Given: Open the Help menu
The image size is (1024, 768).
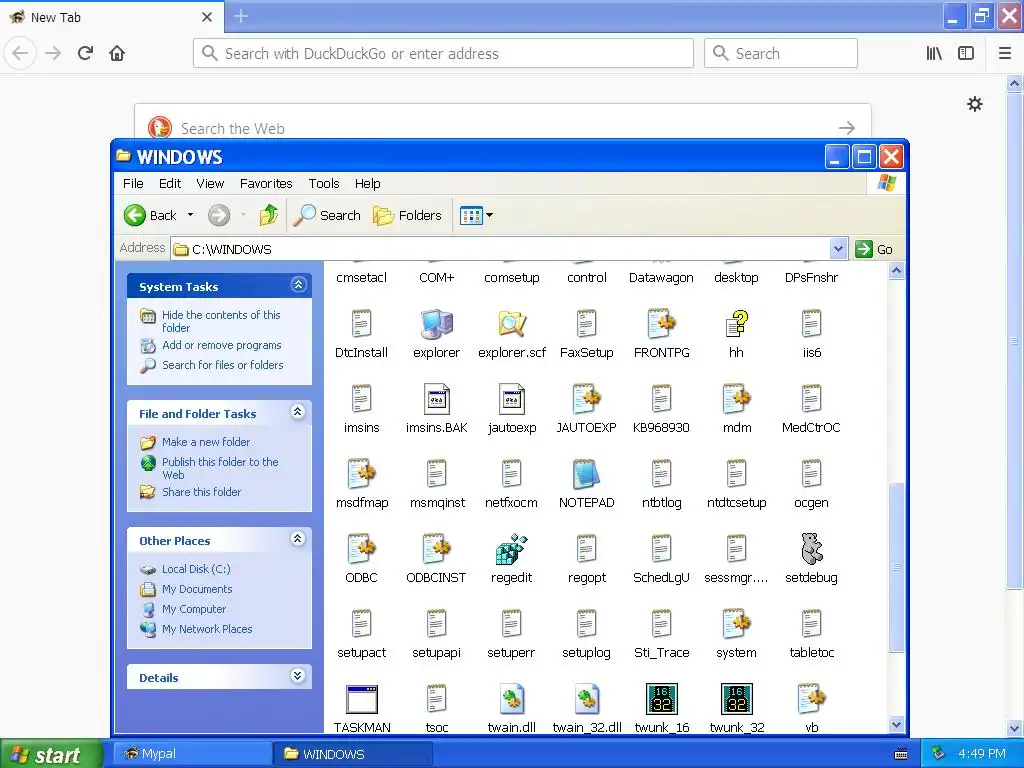Looking at the screenshot, I should (368, 184).
